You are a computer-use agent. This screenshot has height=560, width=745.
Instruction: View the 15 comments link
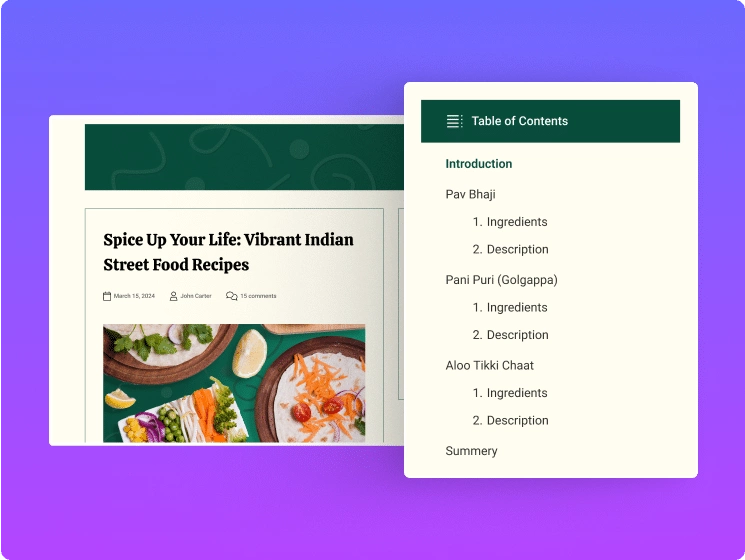[258, 296]
